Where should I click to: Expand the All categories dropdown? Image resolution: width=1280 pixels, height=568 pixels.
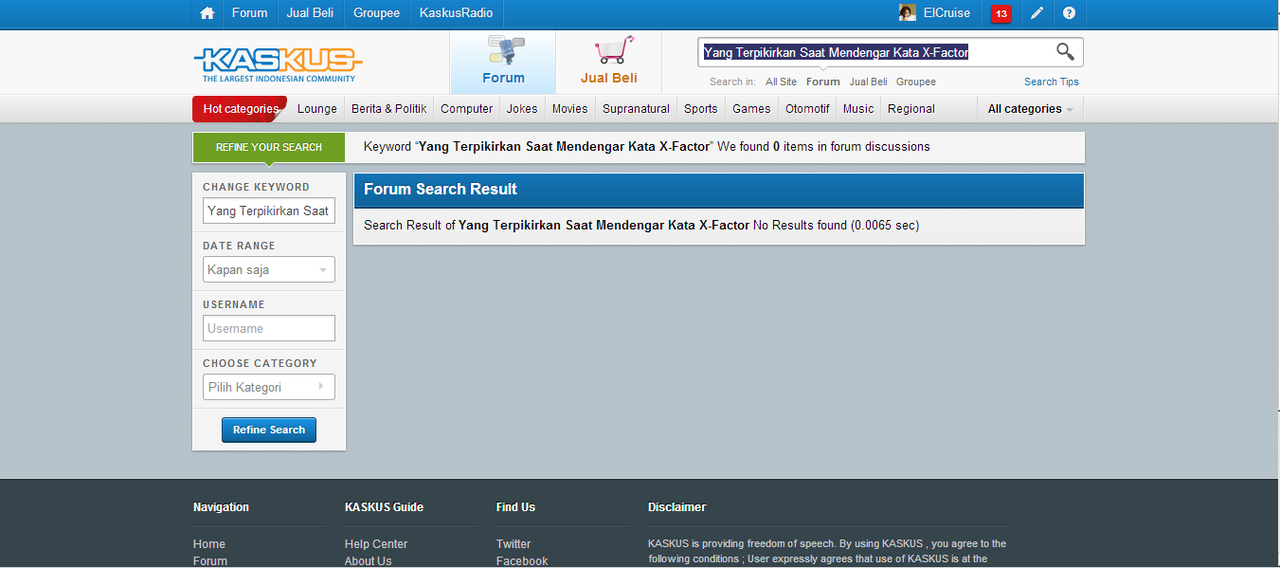[1030, 109]
